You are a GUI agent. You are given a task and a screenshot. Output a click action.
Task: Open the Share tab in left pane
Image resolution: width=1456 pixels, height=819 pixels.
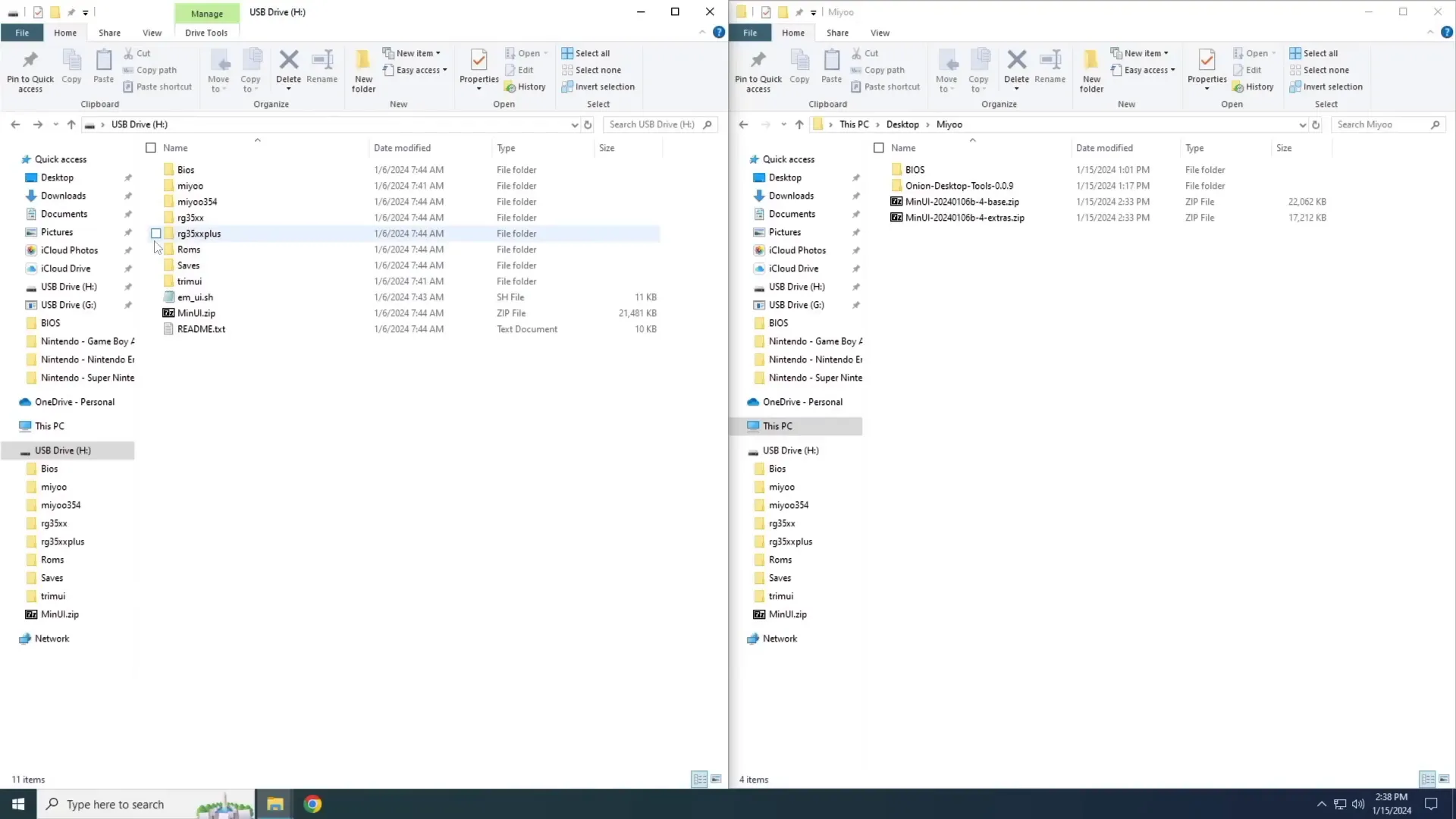[x=109, y=33]
